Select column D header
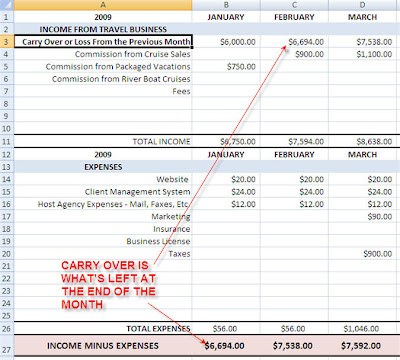 point(363,5)
